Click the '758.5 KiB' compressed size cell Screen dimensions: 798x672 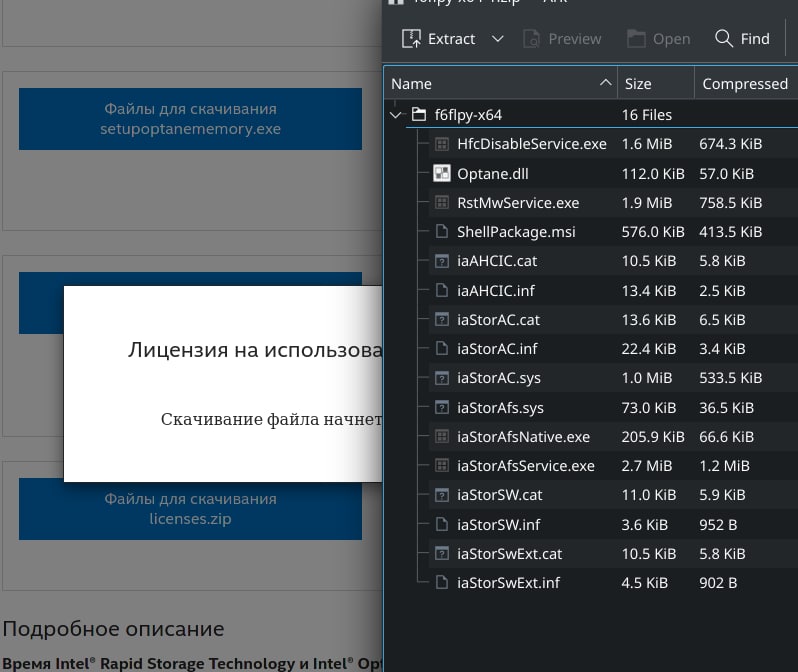tap(731, 203)
